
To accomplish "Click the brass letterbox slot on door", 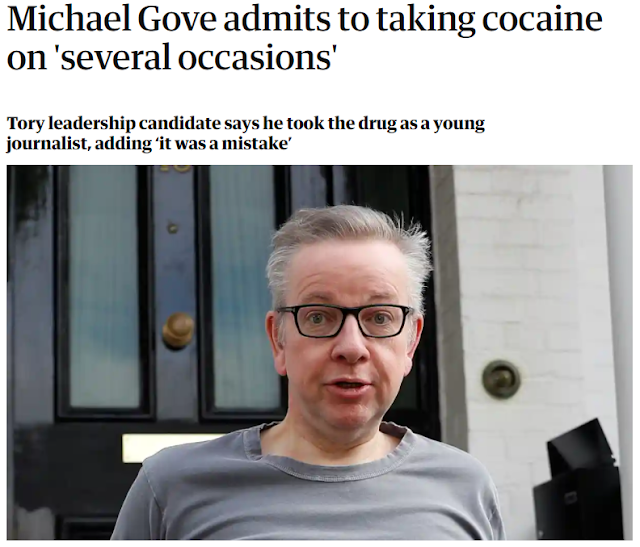I will (163, 446).
